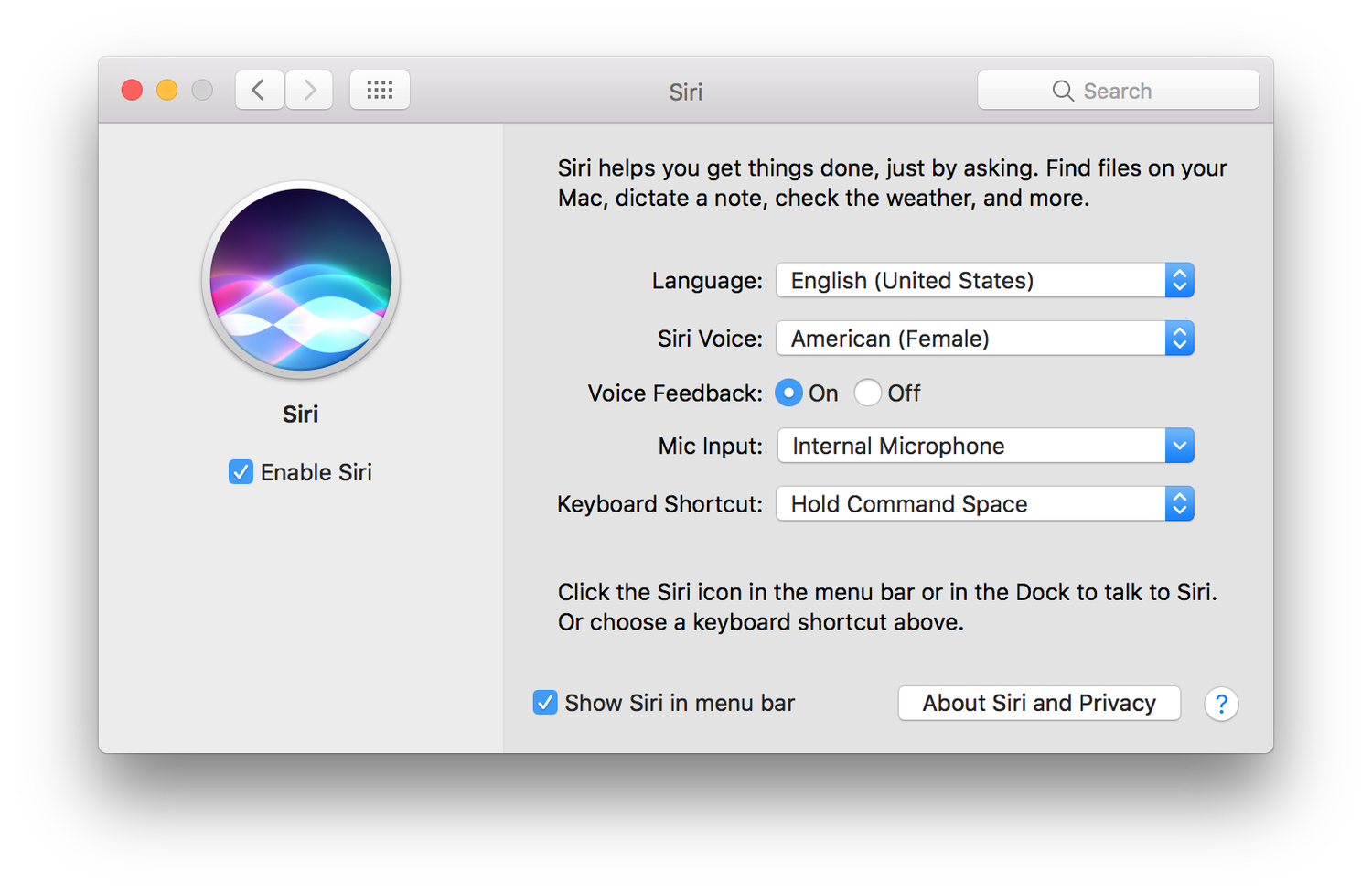The image size is (1372, 894).
Task: Expand the Siri Voice dropdown
Action: (984, 339)
